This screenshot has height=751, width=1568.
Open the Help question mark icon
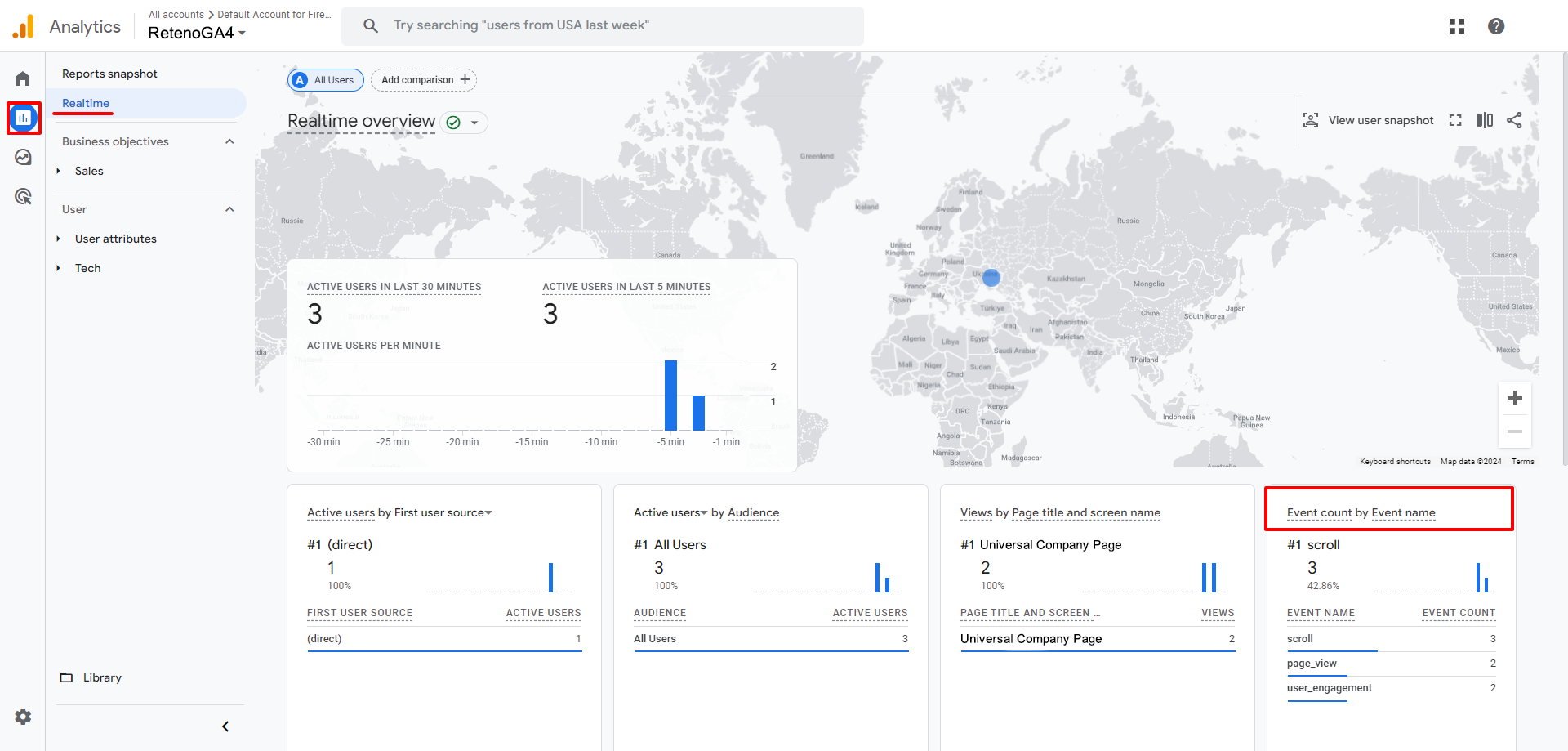(x=1496, y=26)
